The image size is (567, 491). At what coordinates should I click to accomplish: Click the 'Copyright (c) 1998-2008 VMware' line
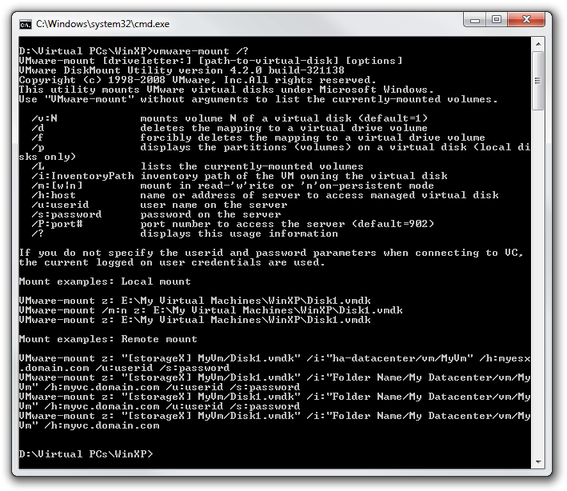[x=197, y=80]
